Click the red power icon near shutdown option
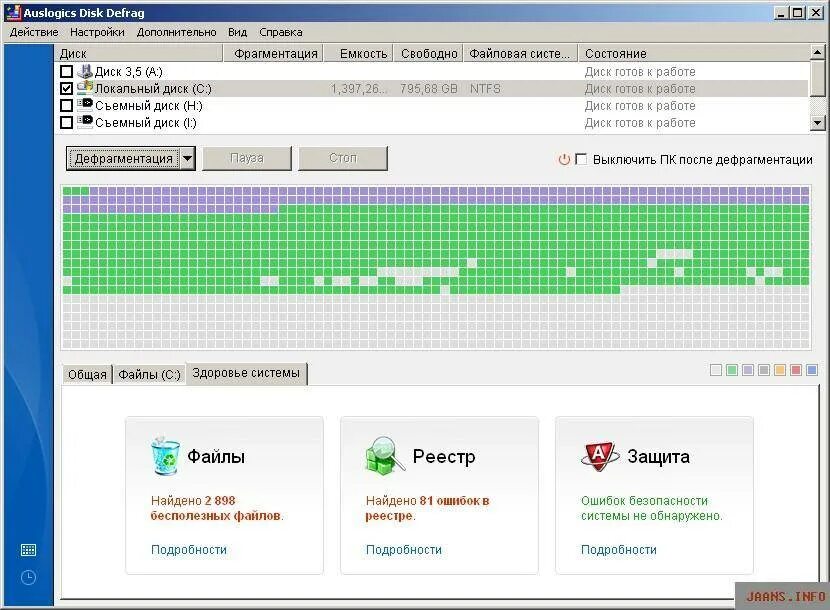 click(x=564, y=159)
